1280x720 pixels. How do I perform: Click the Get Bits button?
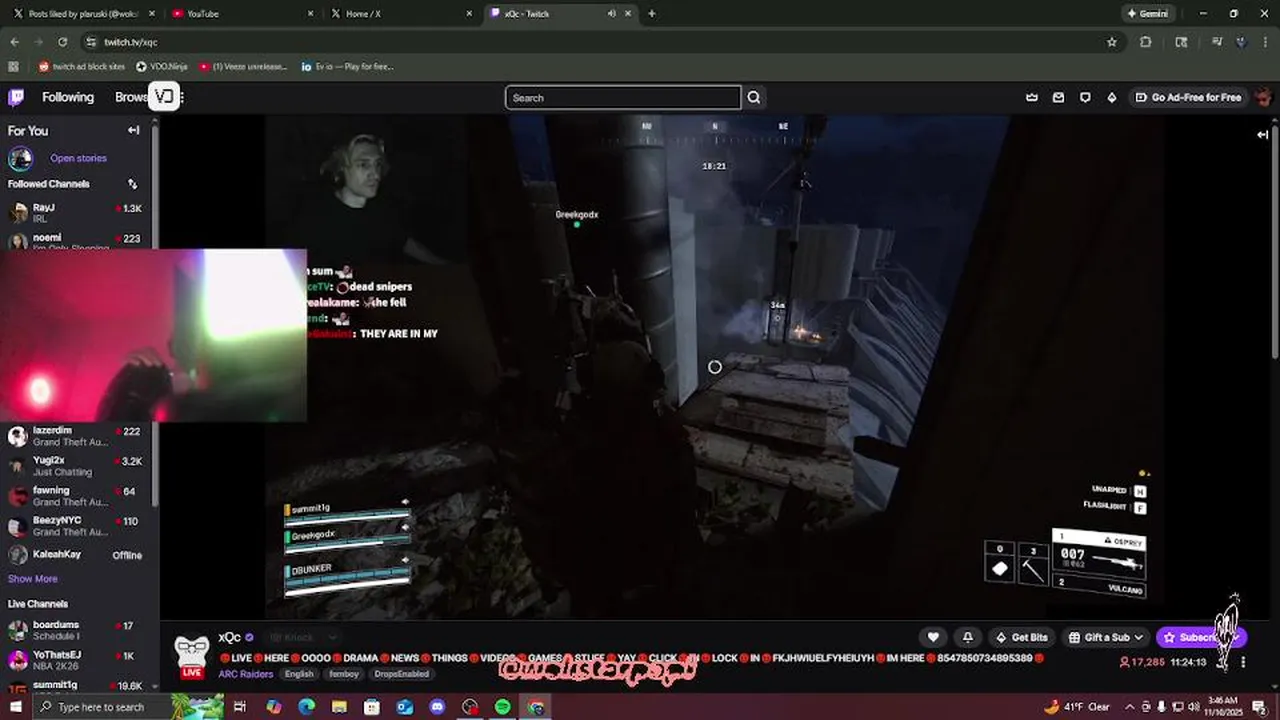(x=1022, y=637)
